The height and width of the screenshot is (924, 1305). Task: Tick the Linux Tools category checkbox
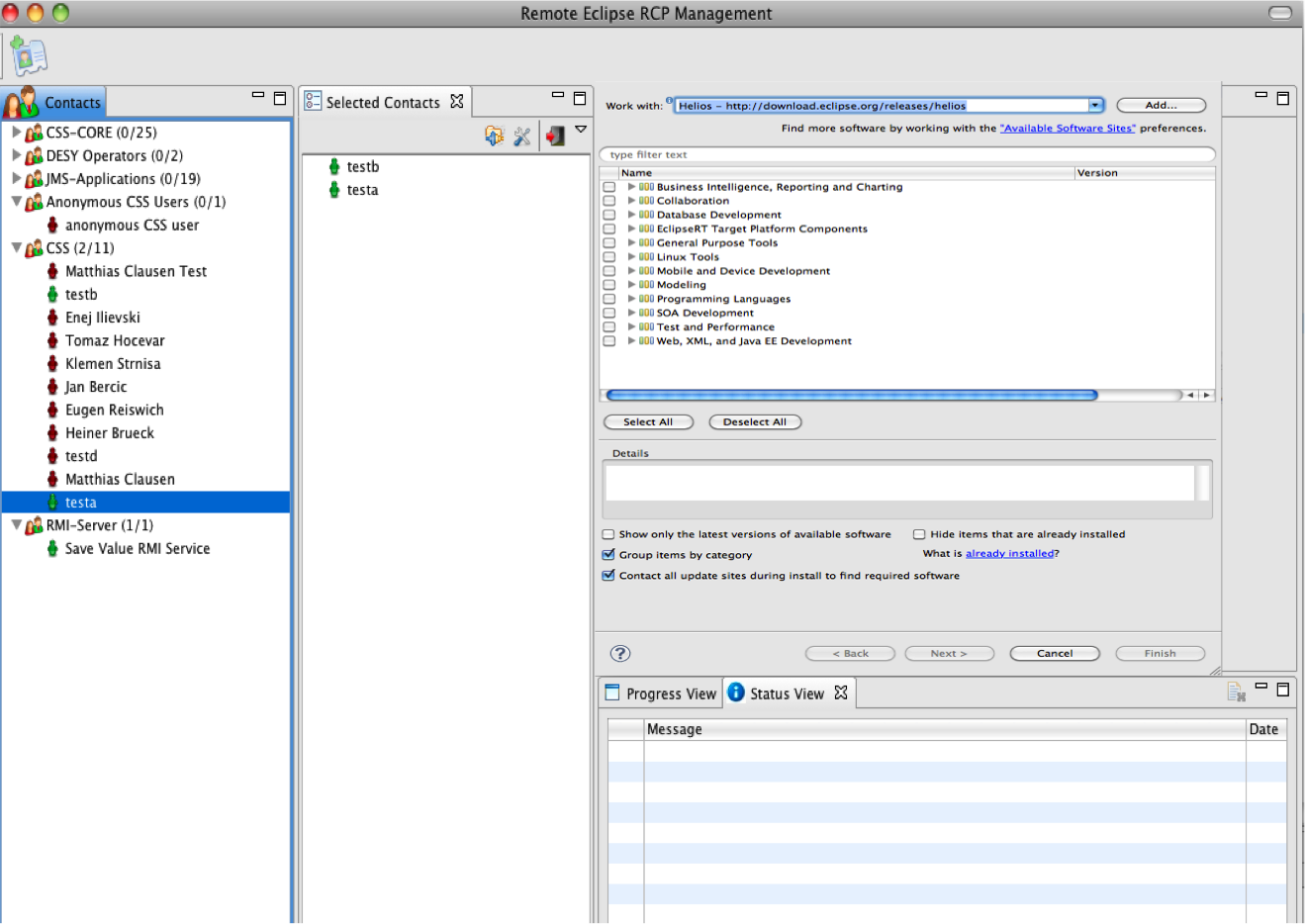[609, 257]
